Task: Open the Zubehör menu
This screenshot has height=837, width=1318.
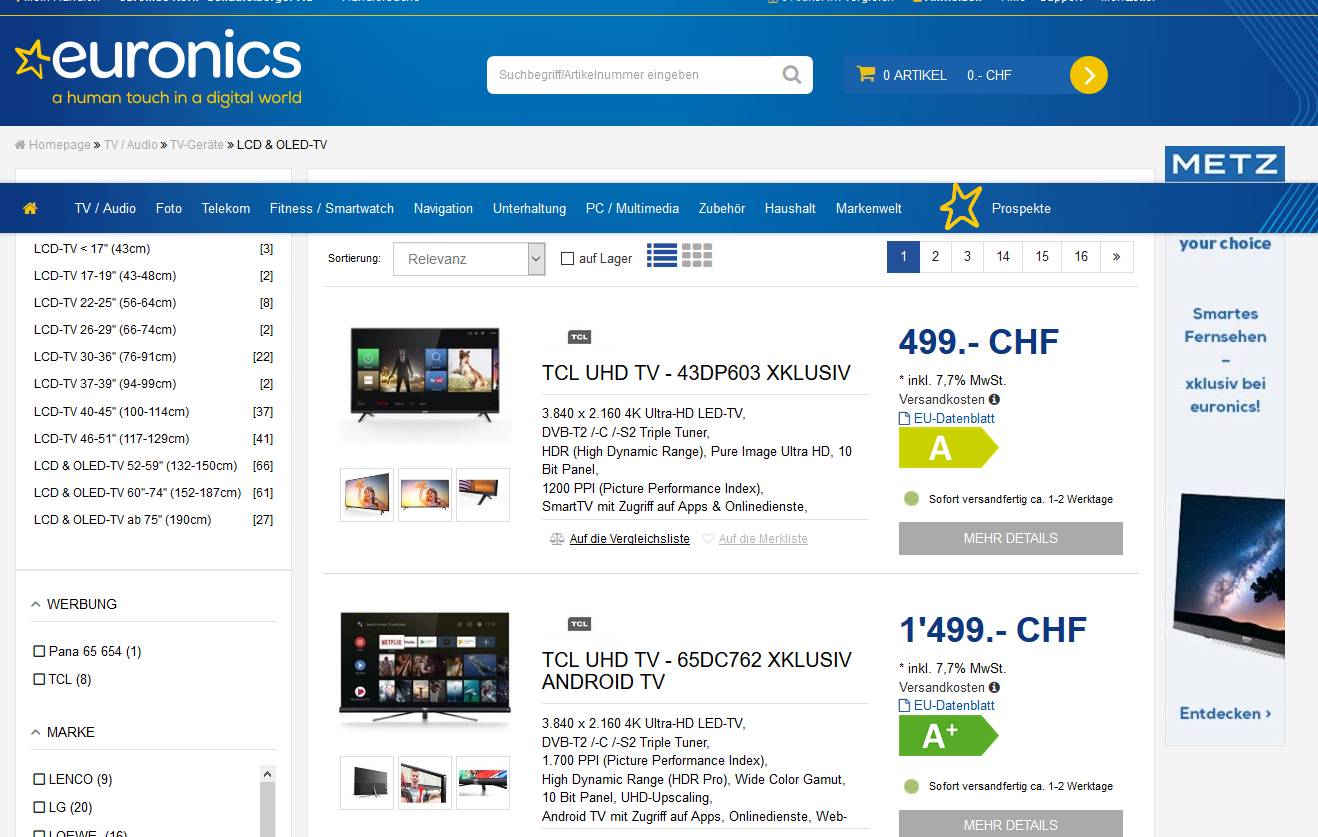Action: [x=722, y=208]
